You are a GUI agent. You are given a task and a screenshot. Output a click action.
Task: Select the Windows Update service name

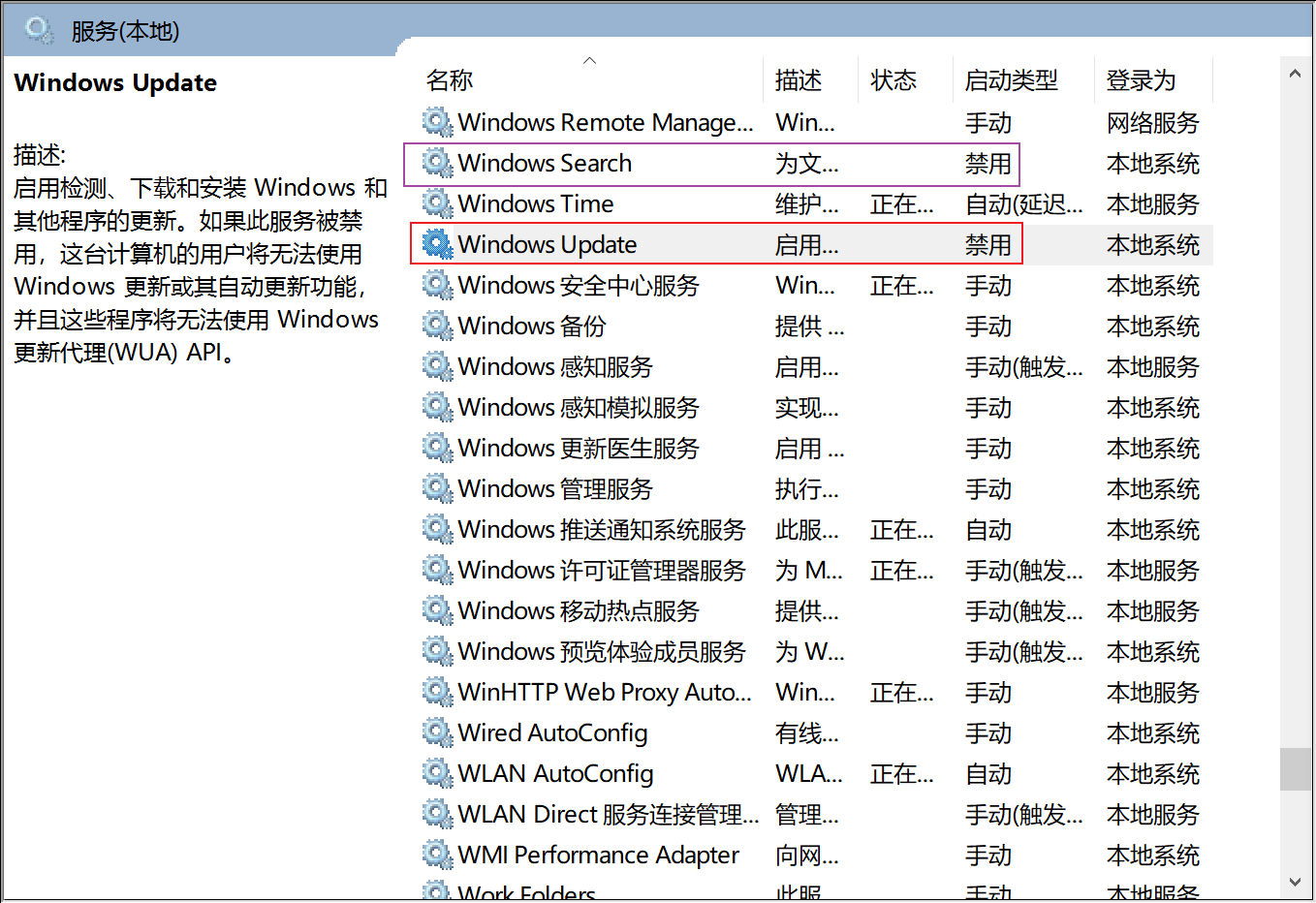[x=548, y=244]
